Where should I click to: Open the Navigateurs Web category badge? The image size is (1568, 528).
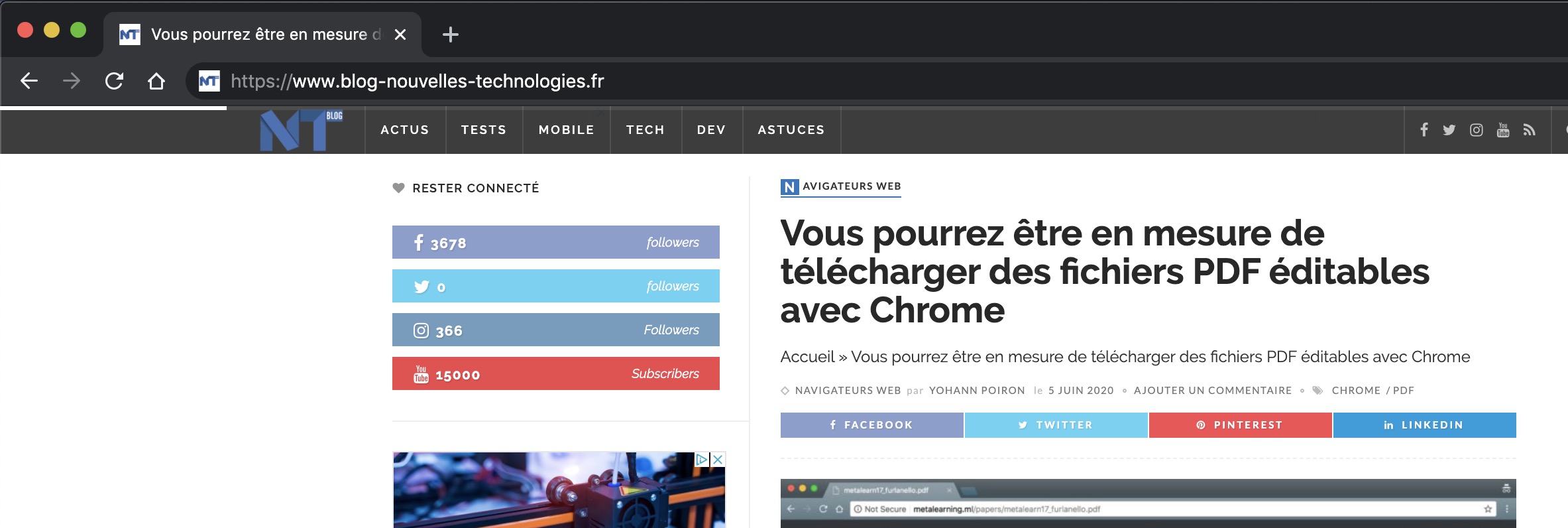click(841, 187)
